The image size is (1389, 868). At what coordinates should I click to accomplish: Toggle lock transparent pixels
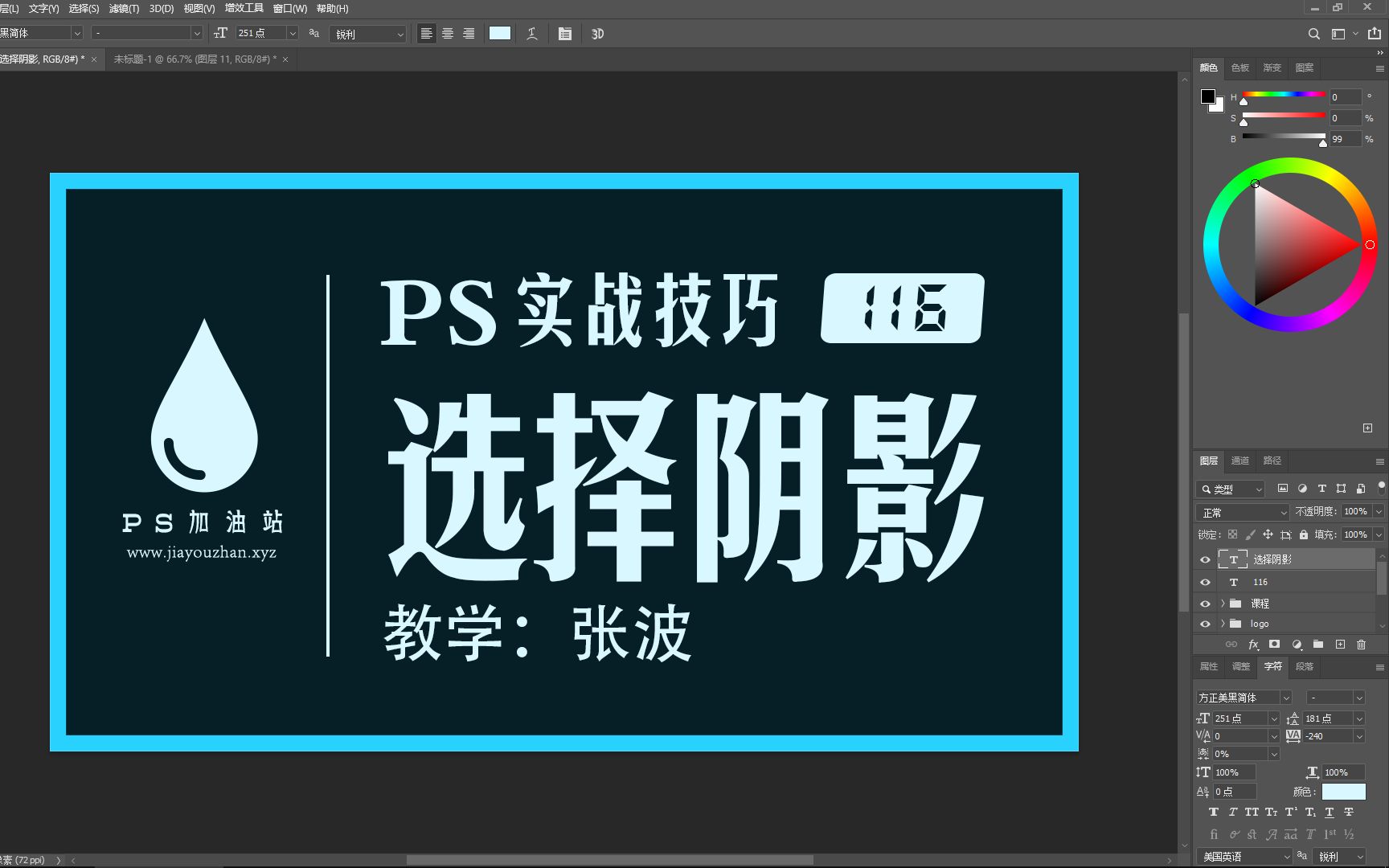pos(1232,534)
